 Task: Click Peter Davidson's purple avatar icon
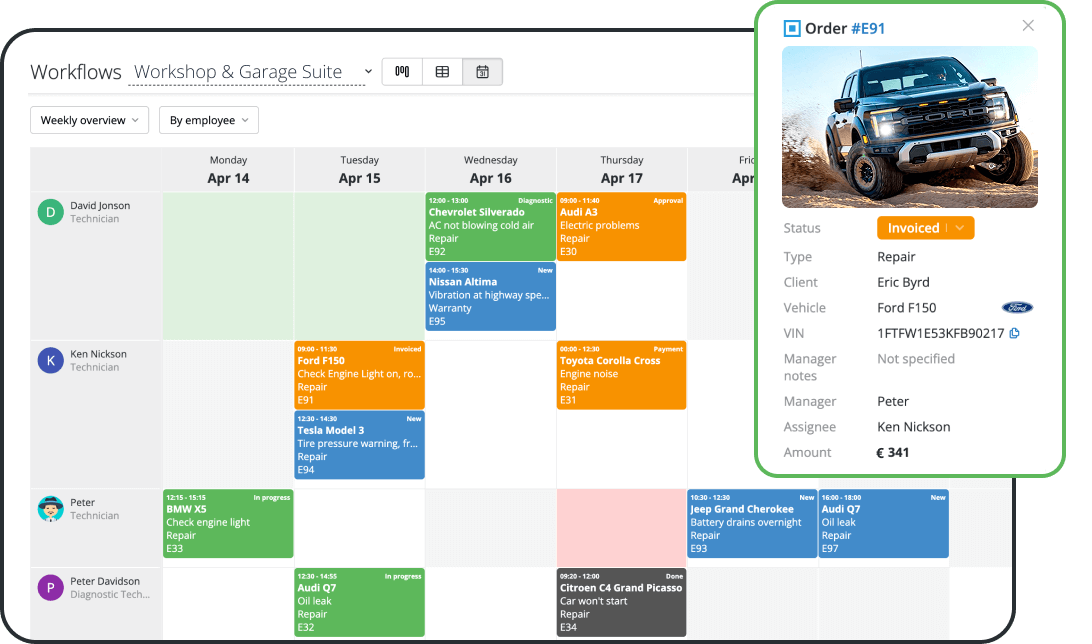[x=50, y=588]
